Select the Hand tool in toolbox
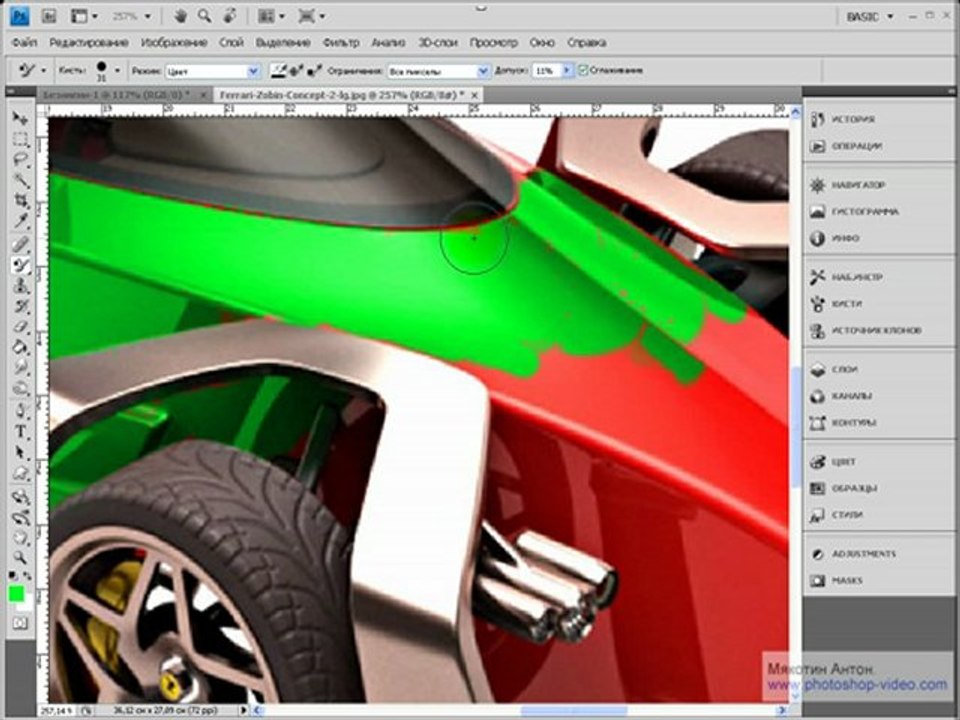The height and width of the screenshot is (720, 960). (x=21, y=538)
